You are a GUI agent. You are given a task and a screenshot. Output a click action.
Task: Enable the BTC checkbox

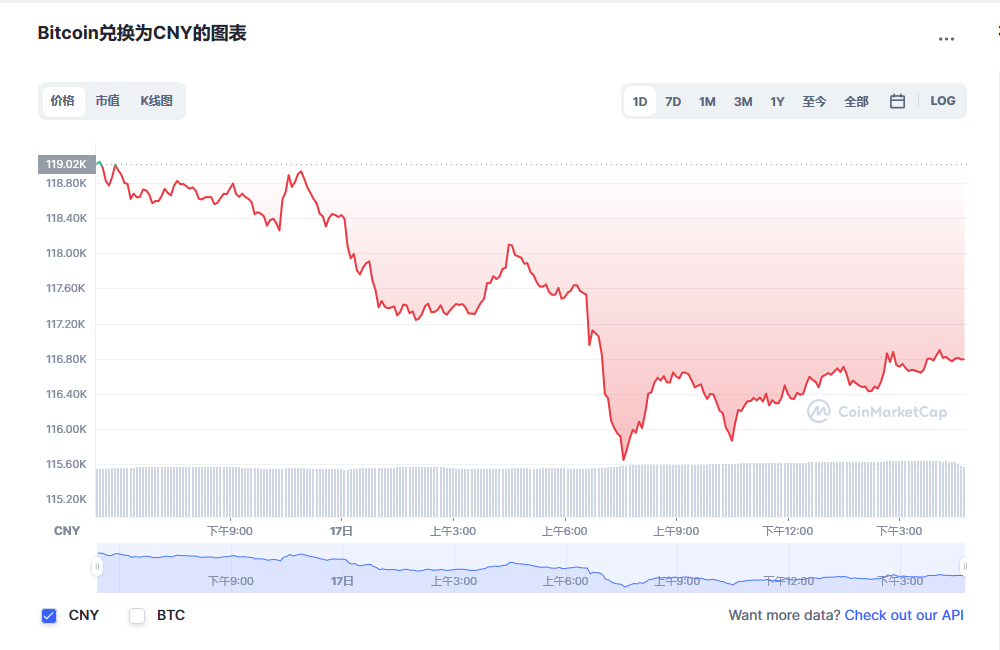137,616
